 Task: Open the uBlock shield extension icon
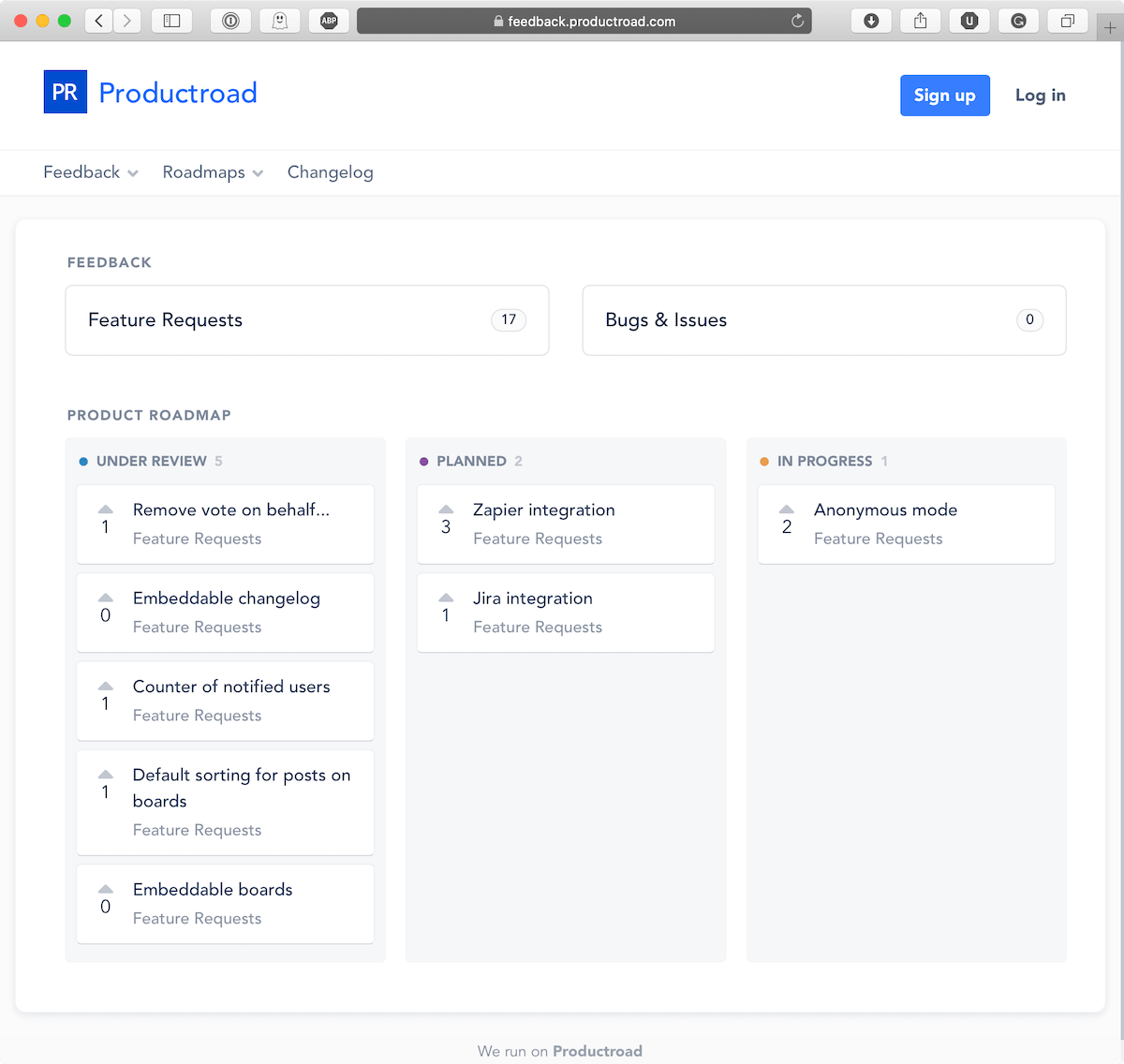coord(969,21)
